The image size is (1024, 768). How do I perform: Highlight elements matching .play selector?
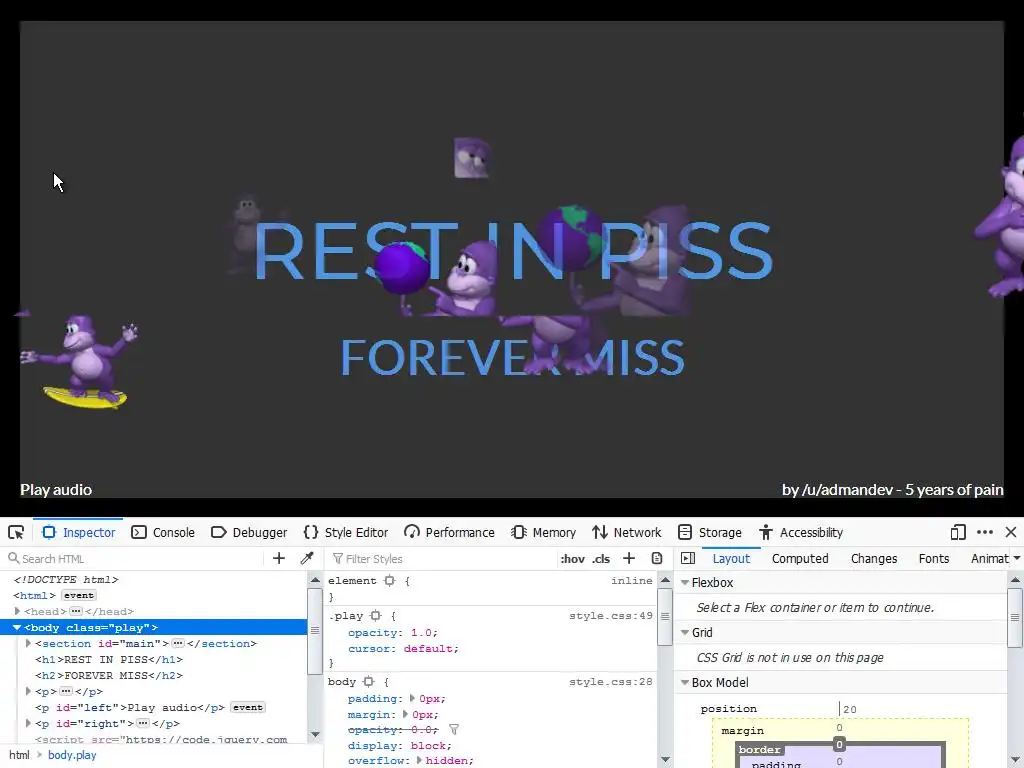(376, 616)
